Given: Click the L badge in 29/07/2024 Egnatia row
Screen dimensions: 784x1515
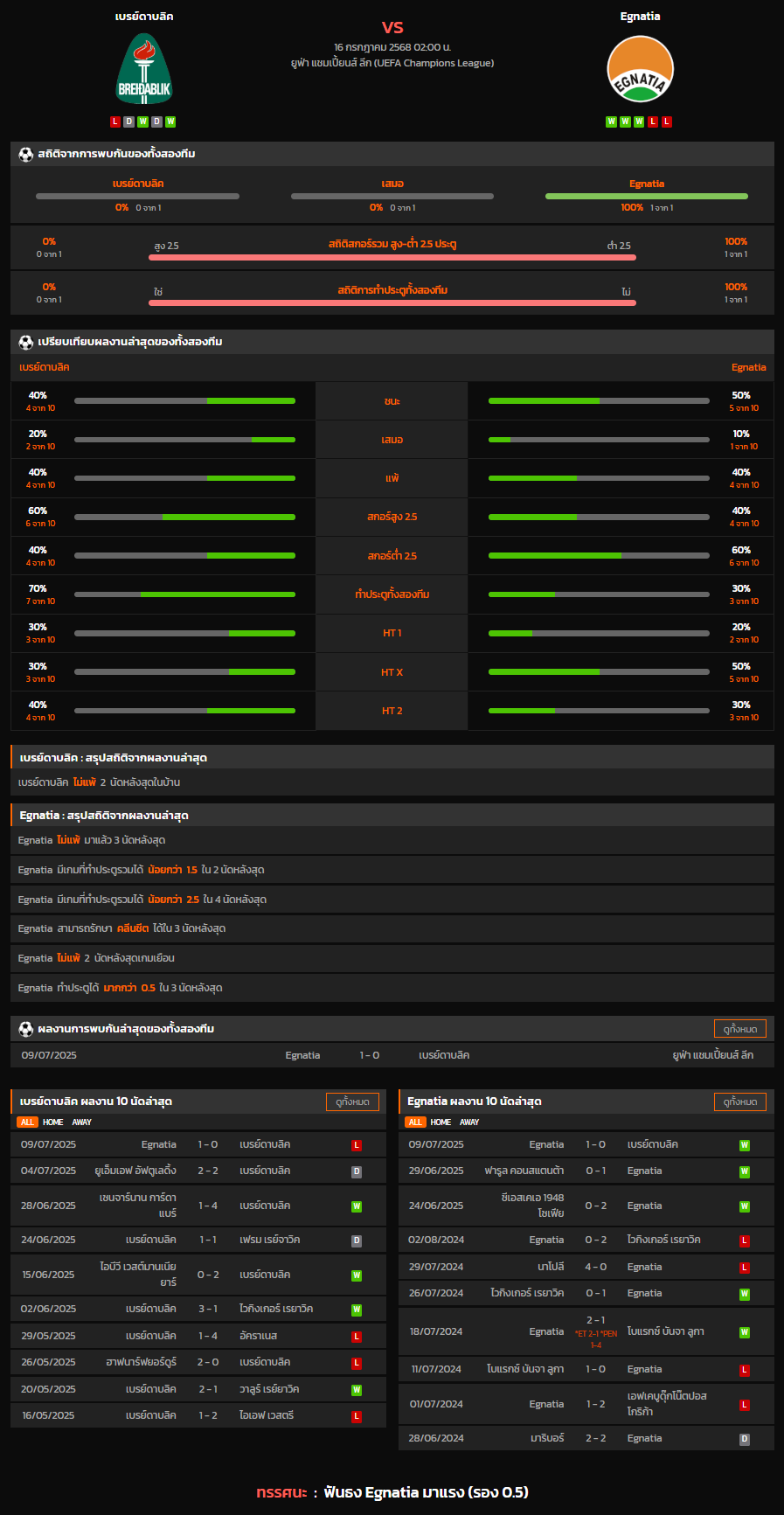Looking at the screenshot, I should [745, 1268].
